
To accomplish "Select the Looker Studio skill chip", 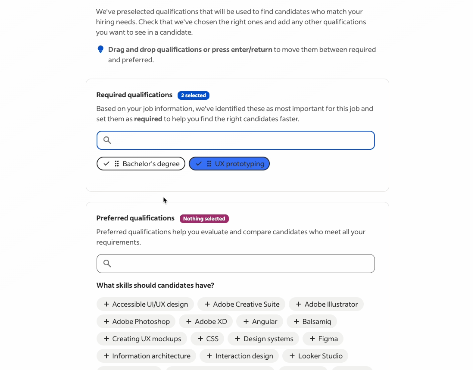I will pos(315,356).
